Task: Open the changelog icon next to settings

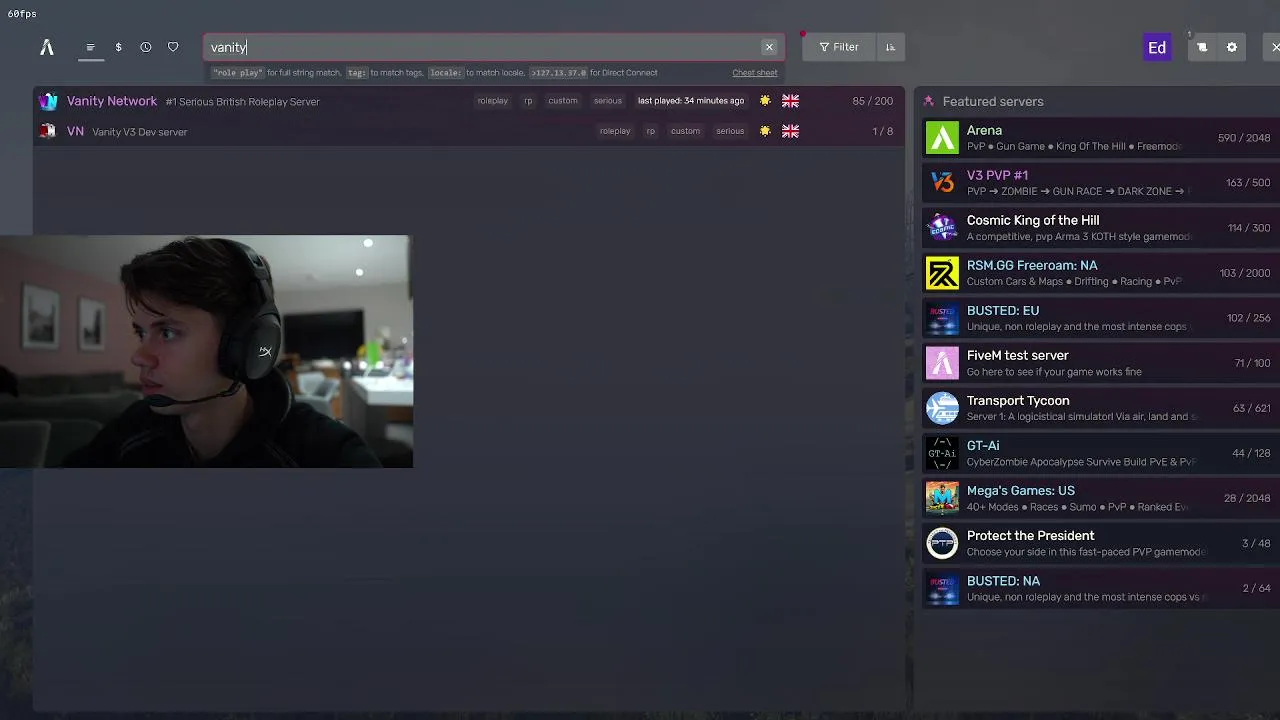Action: (x=1202, y=47)
